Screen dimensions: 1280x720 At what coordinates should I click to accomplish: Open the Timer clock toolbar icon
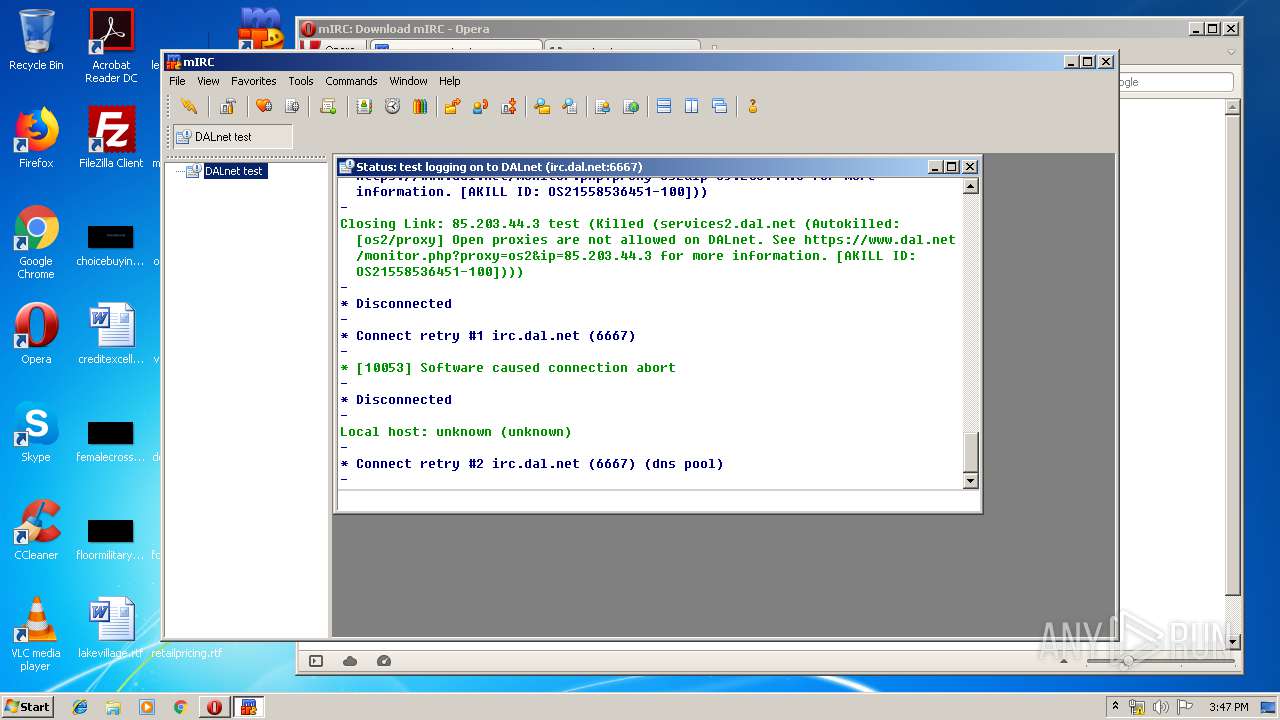(x=392, y=106)
